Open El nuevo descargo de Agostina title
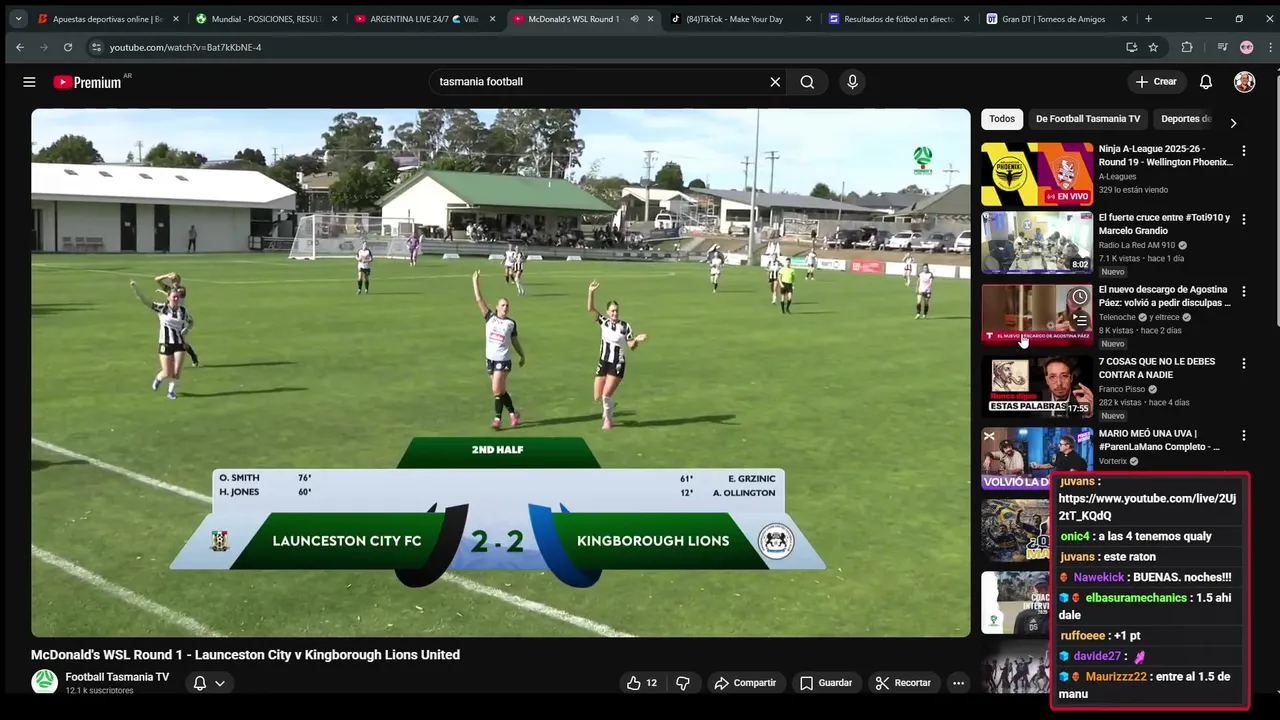The height and width of the screenshot is (720, 1280). (x=1163, y=296)
